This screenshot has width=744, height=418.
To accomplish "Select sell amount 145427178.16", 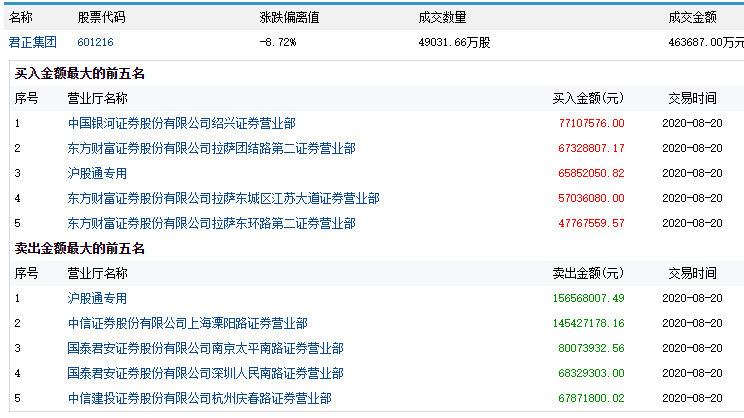I will click(x=588, y=324).
